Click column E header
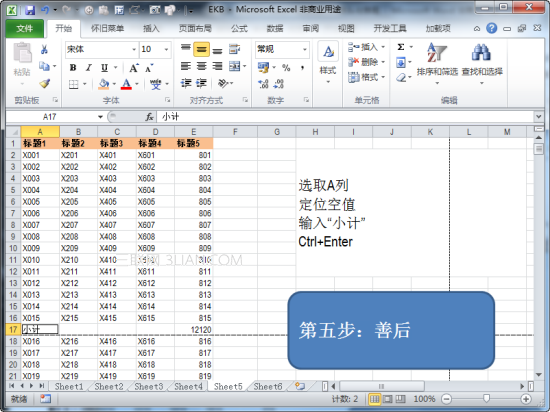 (194, 132)
